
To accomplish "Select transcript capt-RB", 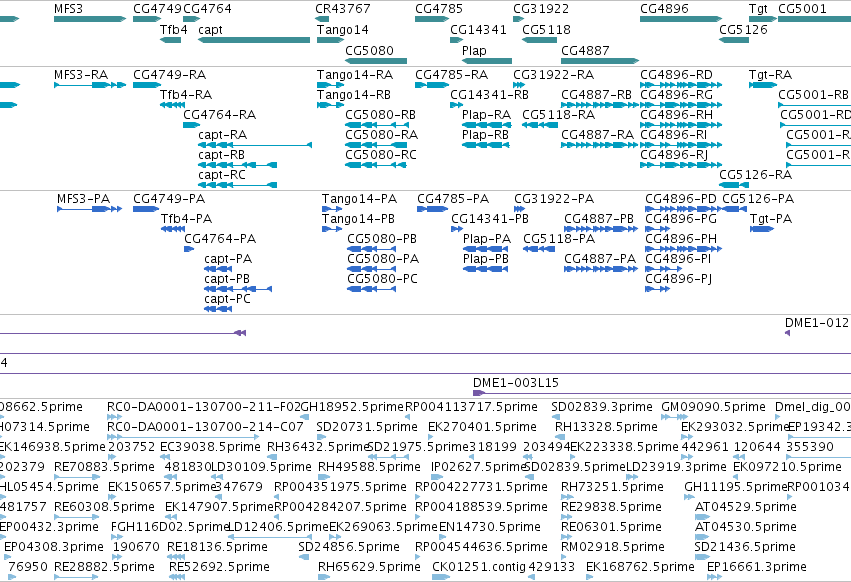I will click(x=238, y=165).
